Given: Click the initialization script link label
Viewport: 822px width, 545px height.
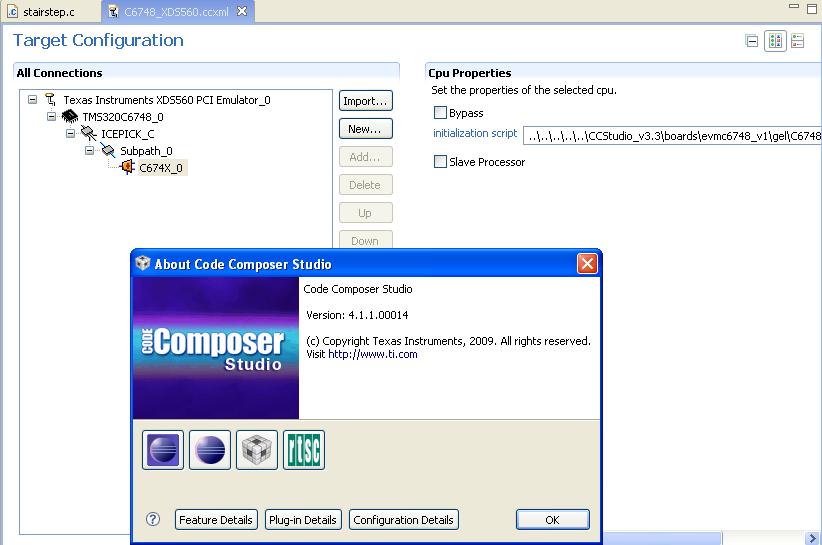Looking at the screenshot, I should [x=475, y=133].
